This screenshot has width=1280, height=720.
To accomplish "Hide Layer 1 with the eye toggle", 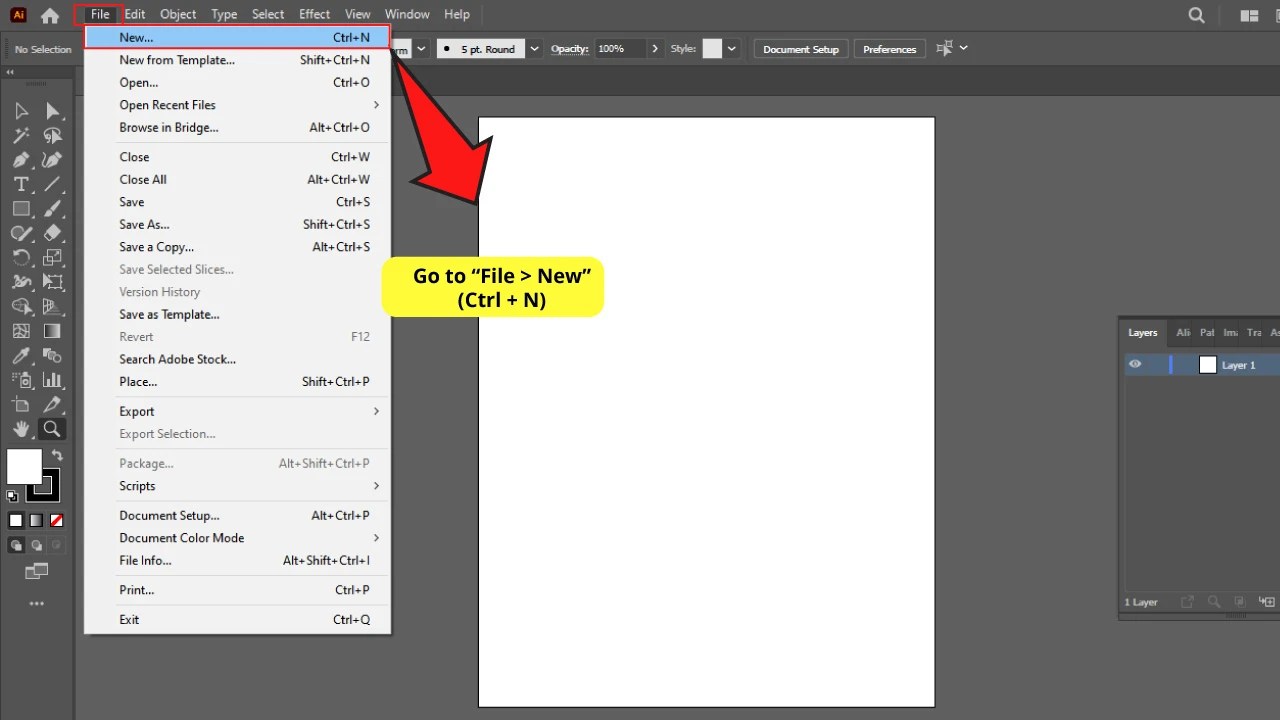I will 1135,364.
